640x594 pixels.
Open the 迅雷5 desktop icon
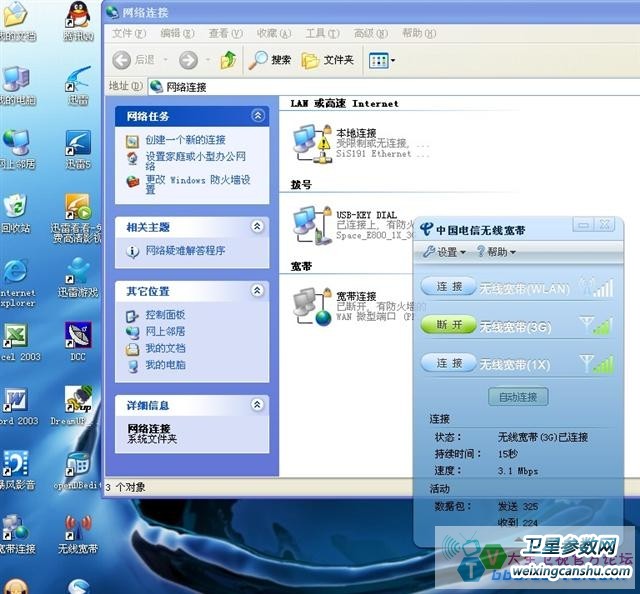[78, 149]
